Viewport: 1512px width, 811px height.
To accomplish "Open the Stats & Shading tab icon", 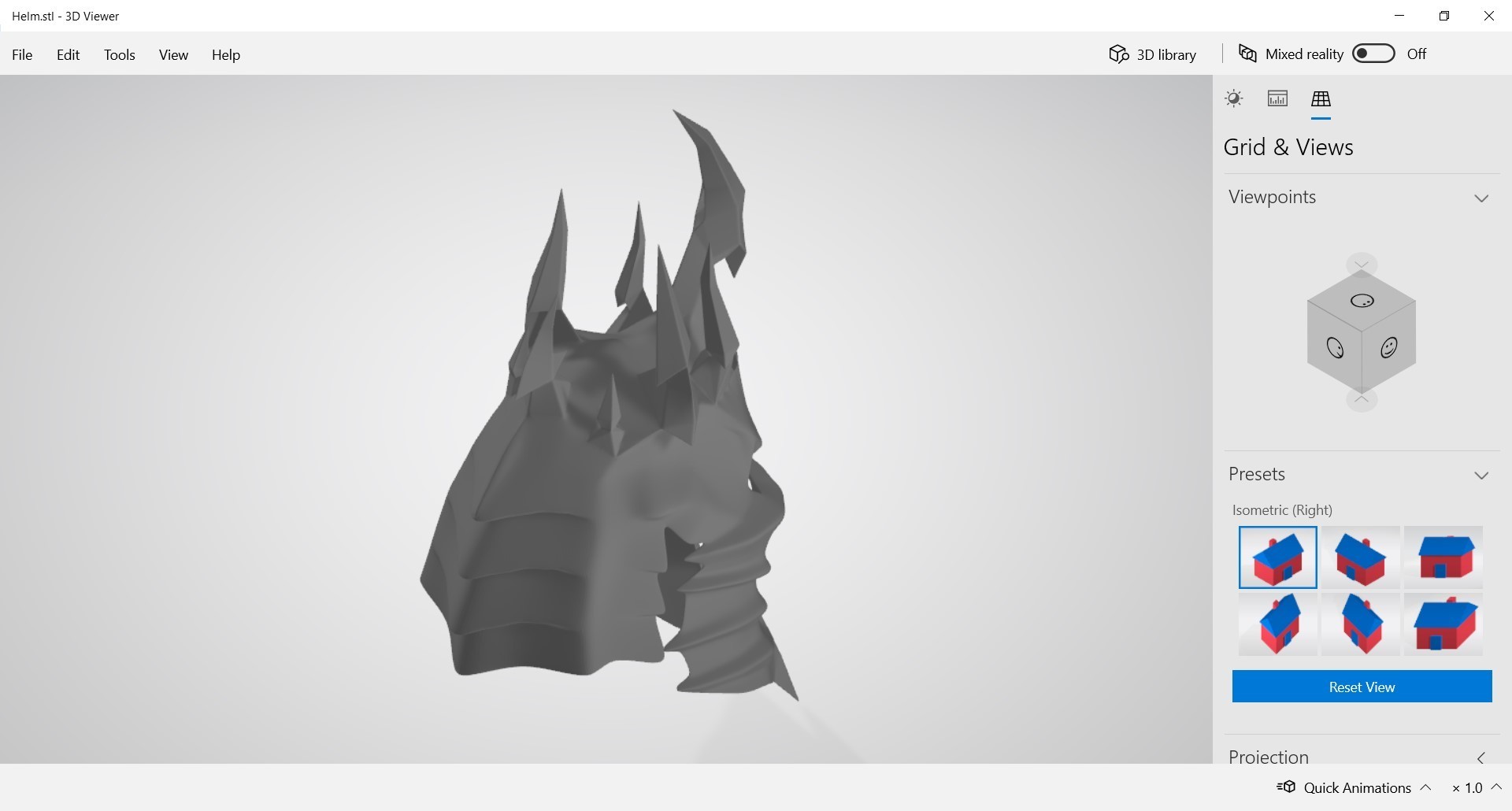I will click(x=1277, y=98).
